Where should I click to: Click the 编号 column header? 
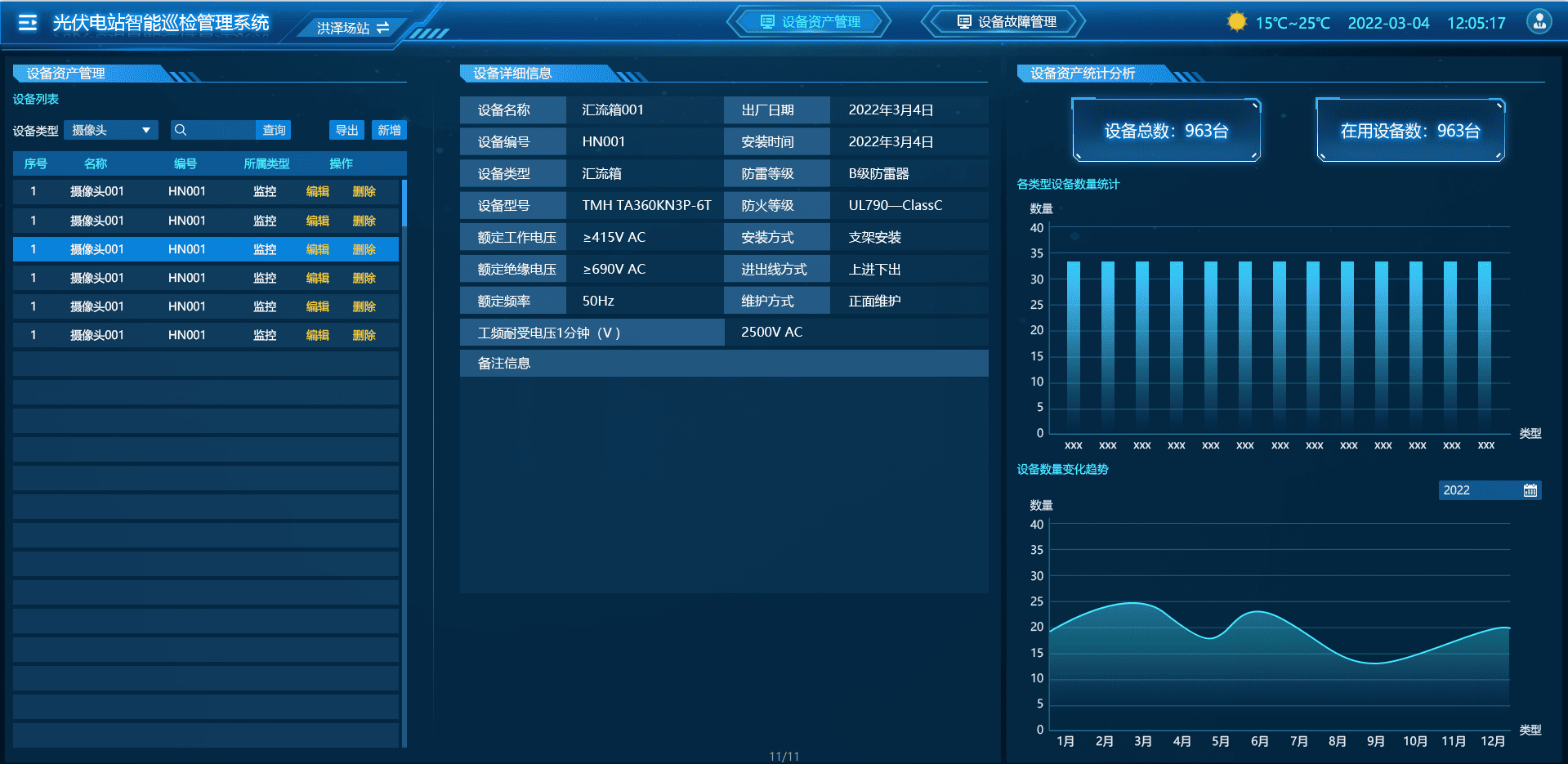pos(185,163)
